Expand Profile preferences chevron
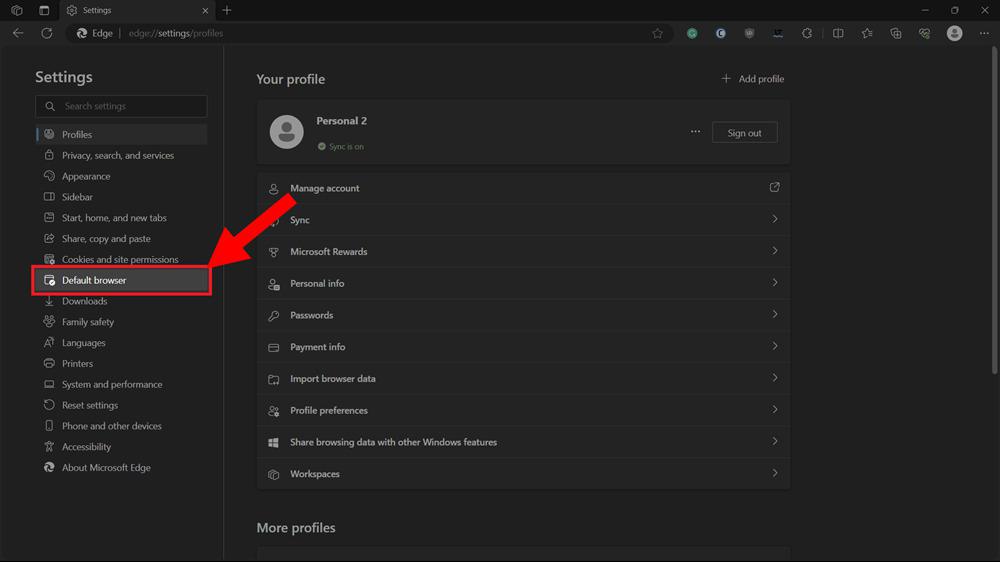Image resolution: width=1000 pixels, height=562 pixels. point(775,410)
